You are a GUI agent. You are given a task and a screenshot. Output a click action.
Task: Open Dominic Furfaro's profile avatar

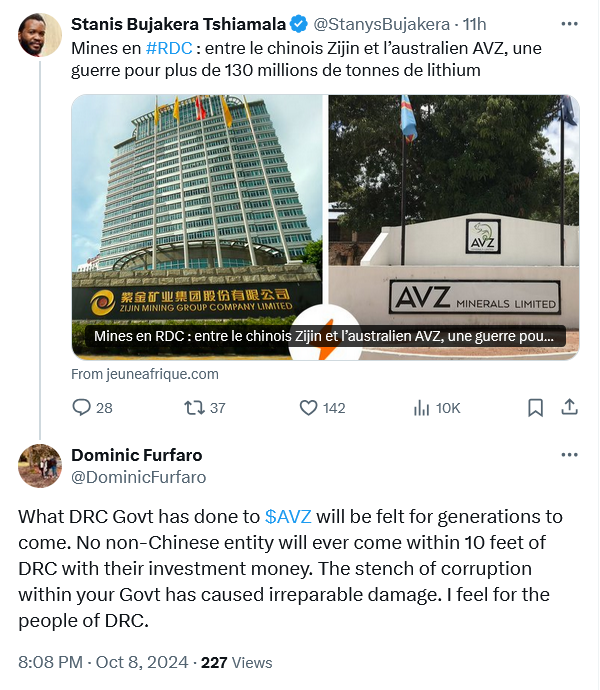coord(40,466)
